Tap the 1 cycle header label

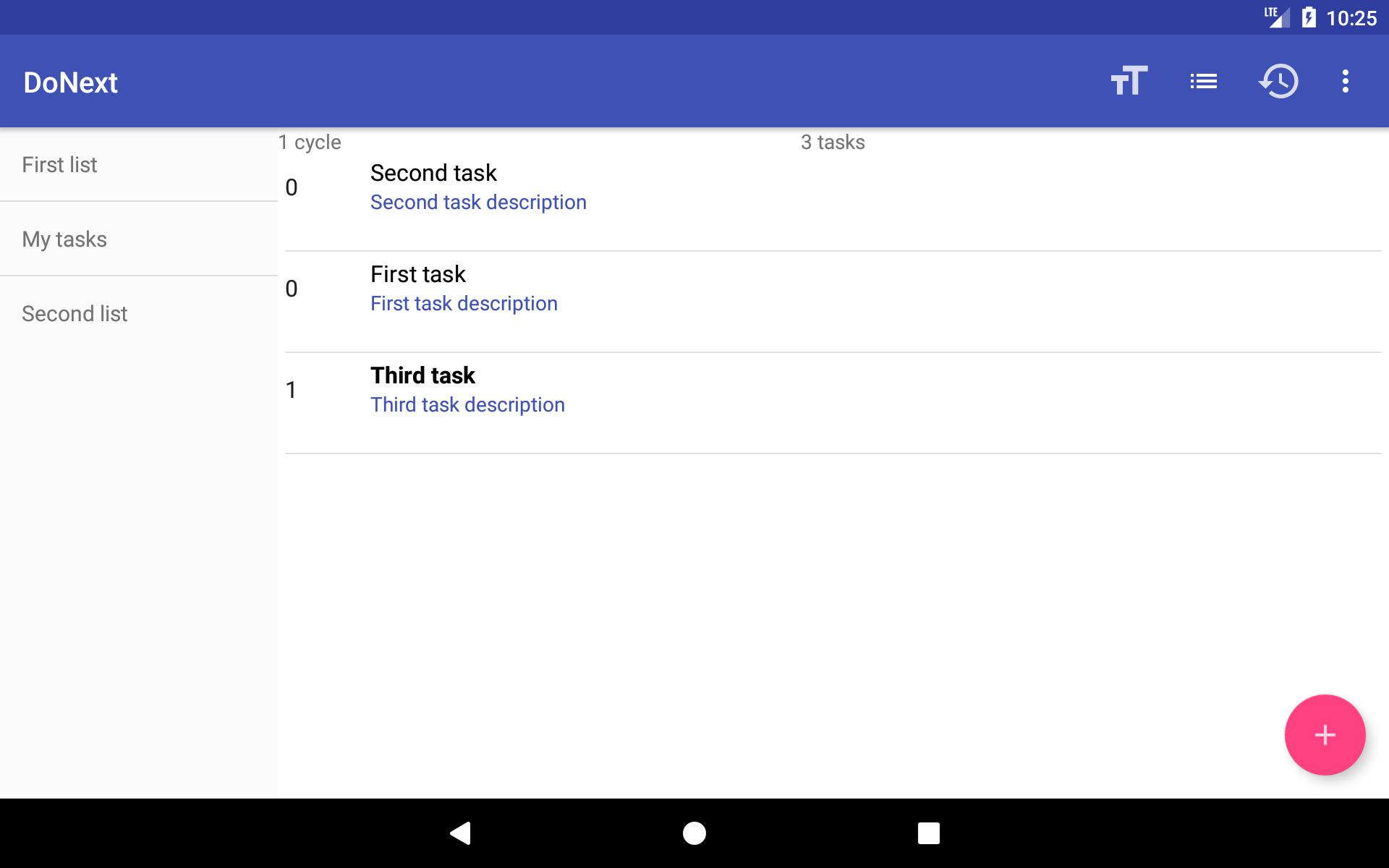point(310,142)
